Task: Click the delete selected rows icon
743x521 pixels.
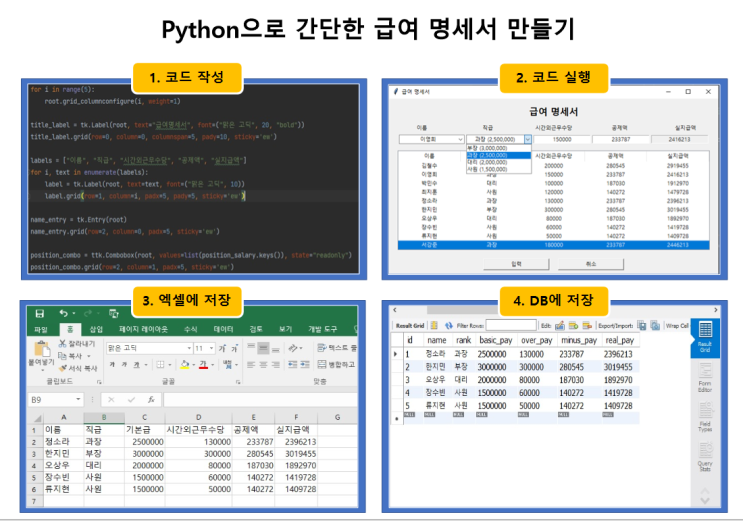Action: [587, 326]
